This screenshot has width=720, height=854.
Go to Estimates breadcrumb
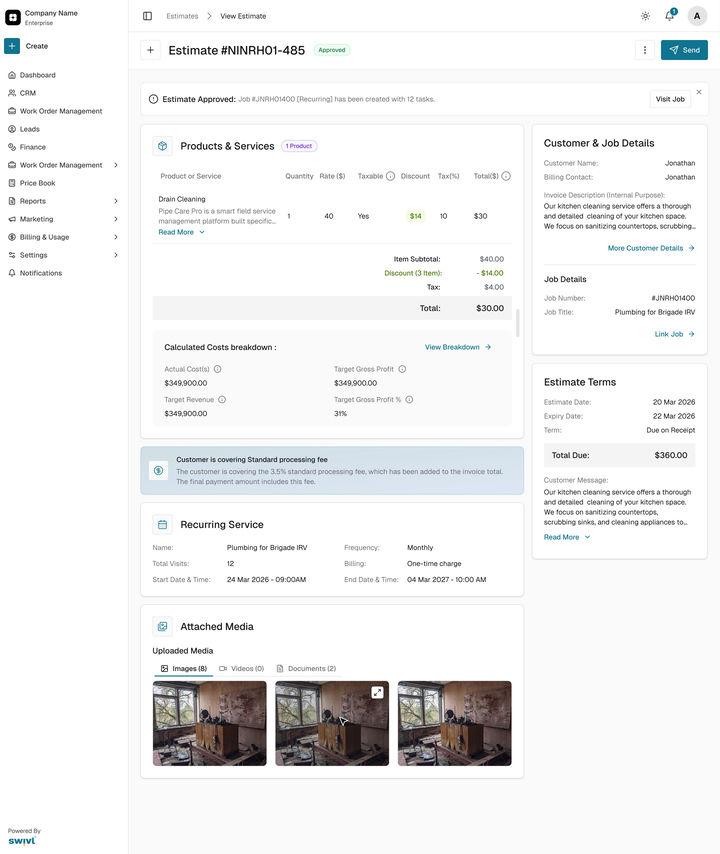coord(182,16)
